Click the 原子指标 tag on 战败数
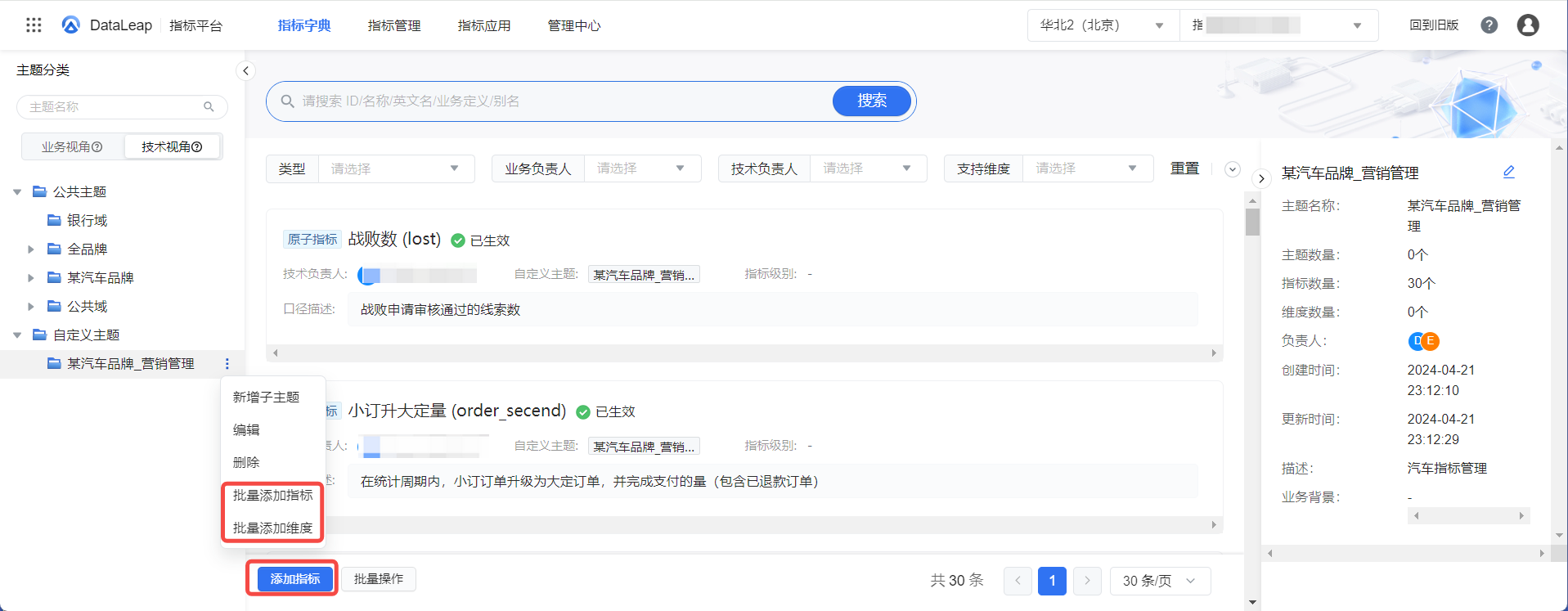The width and height of the screenshot is (1568, 611). pos(312,240)
